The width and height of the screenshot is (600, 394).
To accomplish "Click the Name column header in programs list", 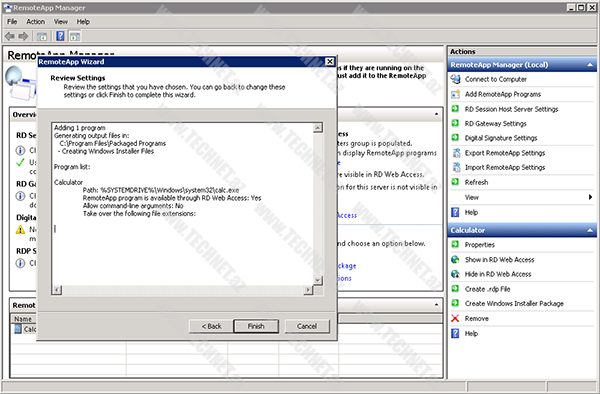I will [23, 319].
